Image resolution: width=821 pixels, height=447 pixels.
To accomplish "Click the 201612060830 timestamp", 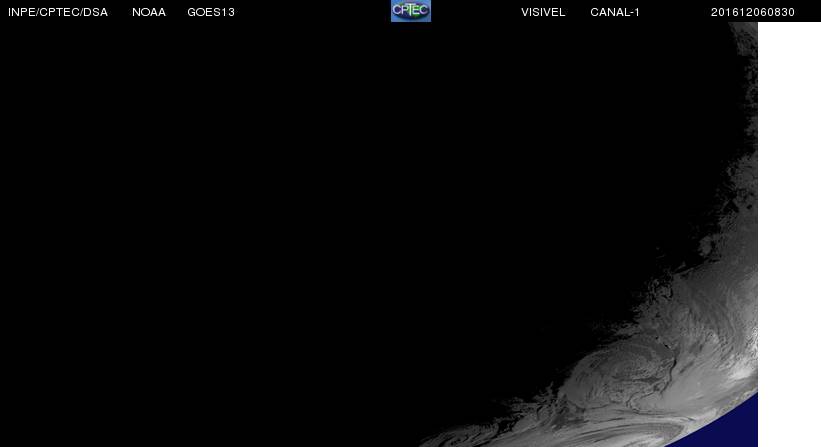I will [x=752, y=12].
